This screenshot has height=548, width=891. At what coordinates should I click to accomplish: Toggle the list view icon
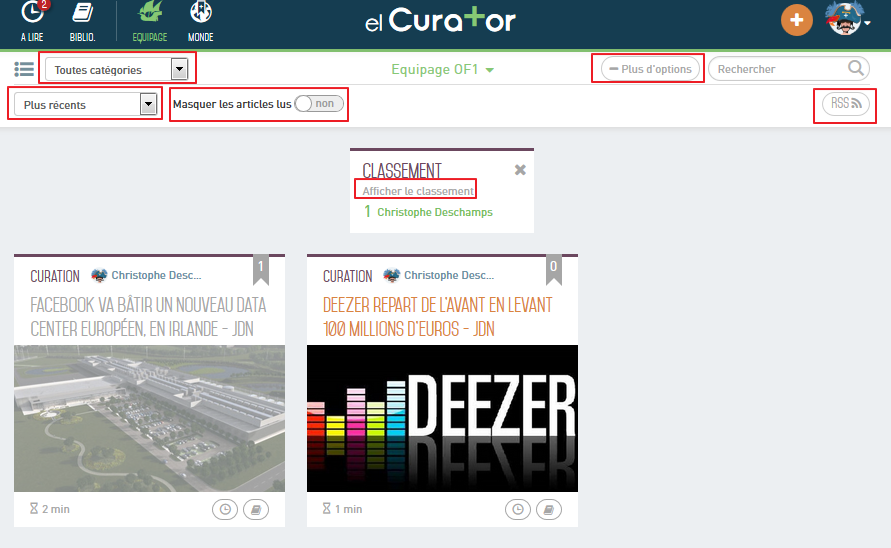click(24, 69)
